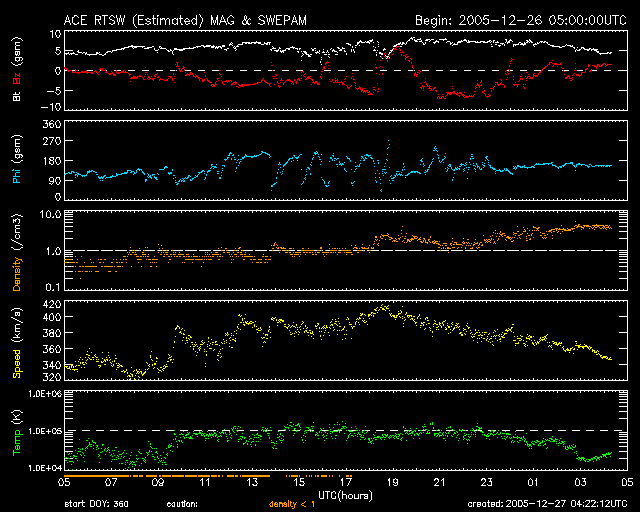Click the created 2005-12-27 timestamp
Viewport: 640px width, 512px height.
click(547, 504)
